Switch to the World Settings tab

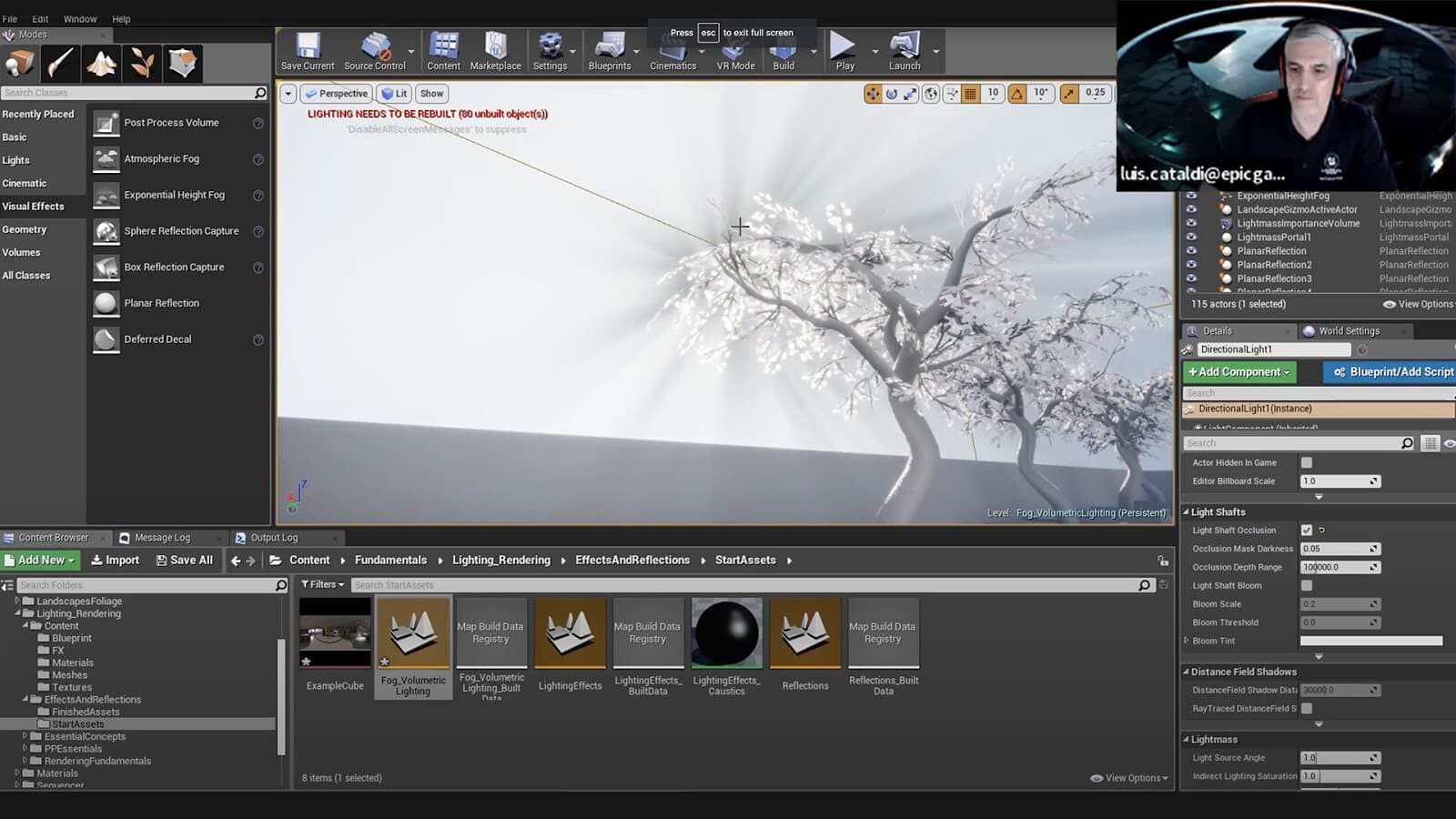(x=1349, y=331)
